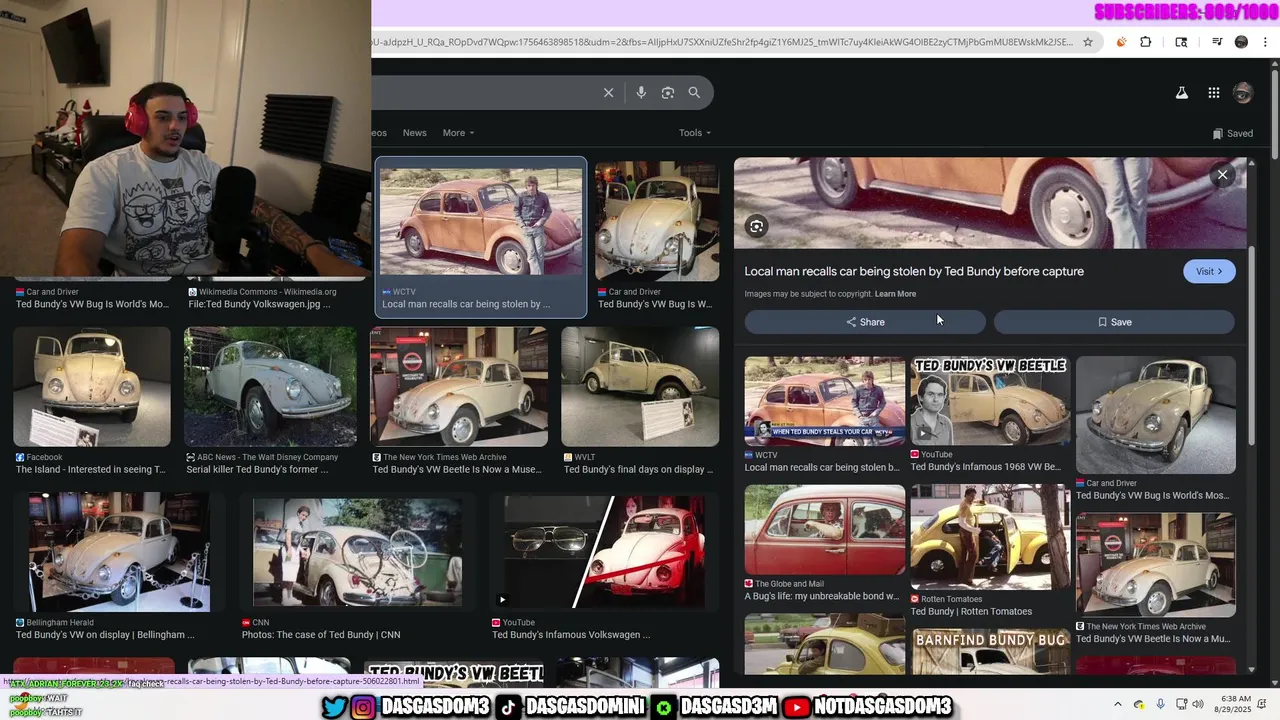This screenshot has height=720, width=1280.
Task: Expand the More dropdown in search tabs
Action: pos(458,133)
